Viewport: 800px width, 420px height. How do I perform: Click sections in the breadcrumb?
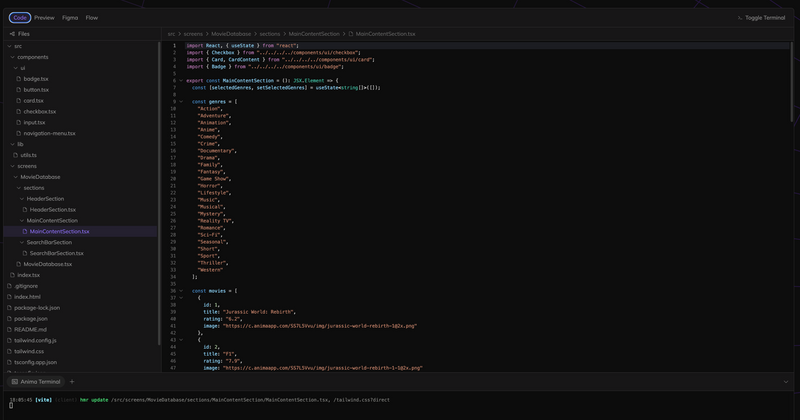coord(270,34)
